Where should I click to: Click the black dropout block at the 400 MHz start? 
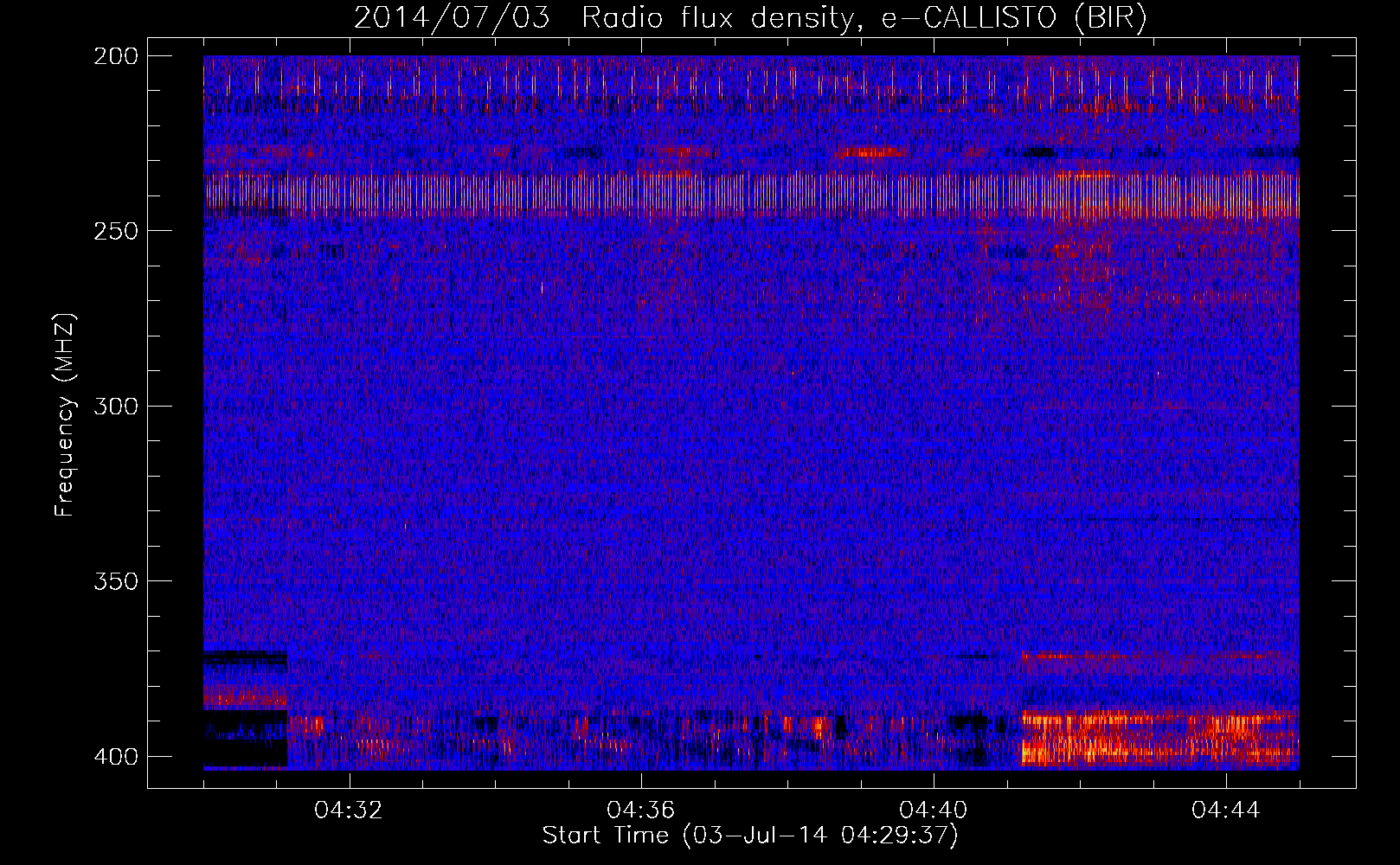245,739
